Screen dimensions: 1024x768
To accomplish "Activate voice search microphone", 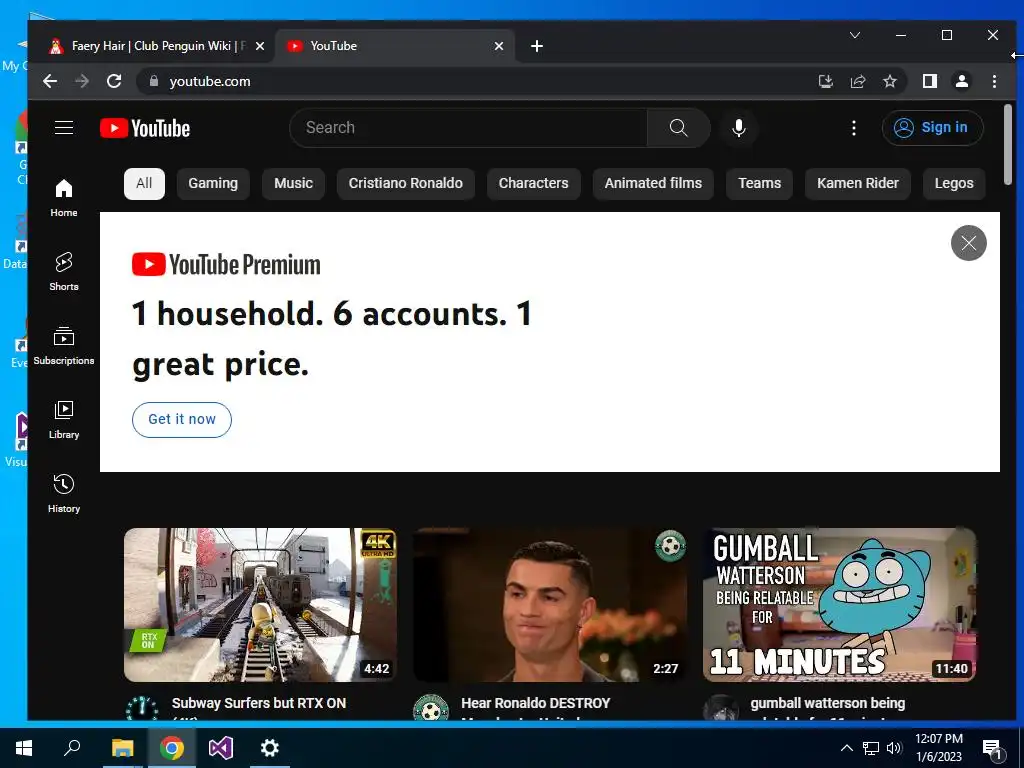I will point(739,127).
